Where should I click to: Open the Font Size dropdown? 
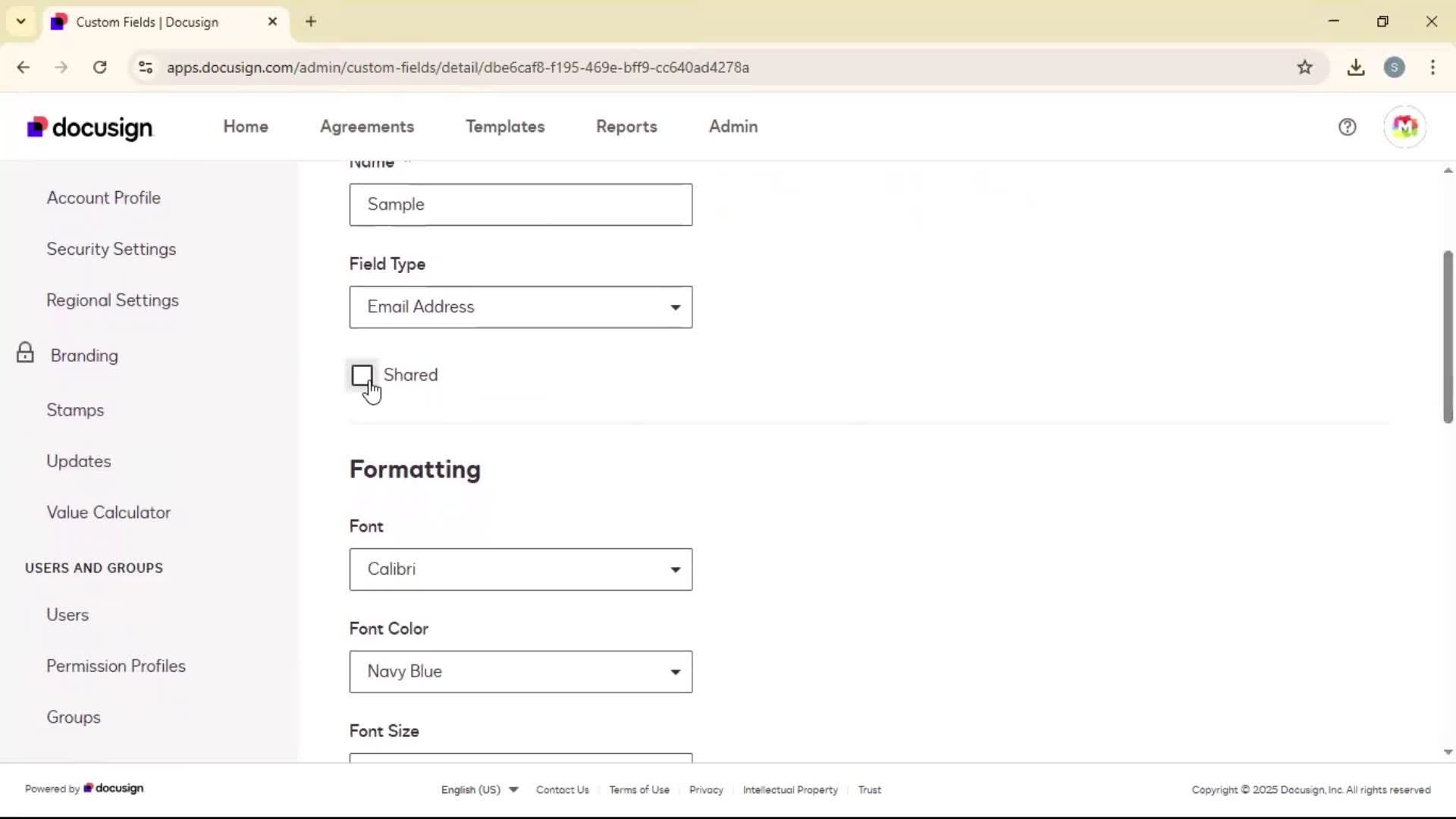520,758
